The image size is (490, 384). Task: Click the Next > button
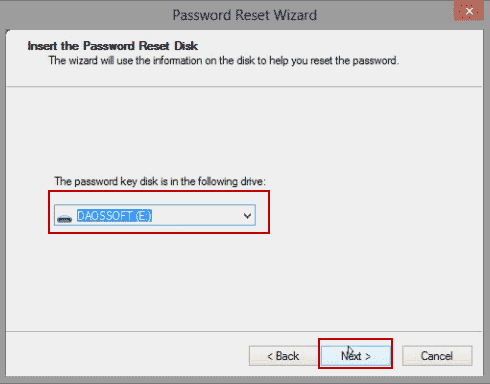click(355, 356)
